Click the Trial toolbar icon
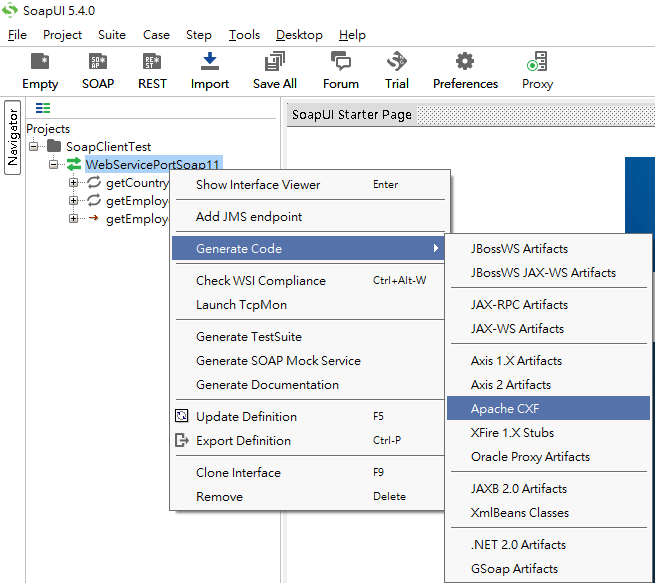 click(x=396, y=61)
